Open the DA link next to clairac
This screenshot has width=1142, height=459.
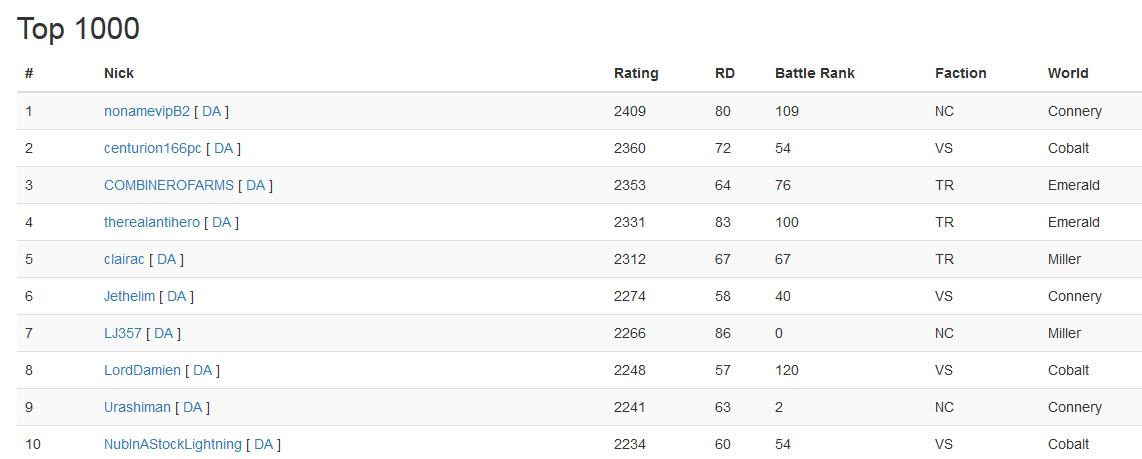pos(166,259)
